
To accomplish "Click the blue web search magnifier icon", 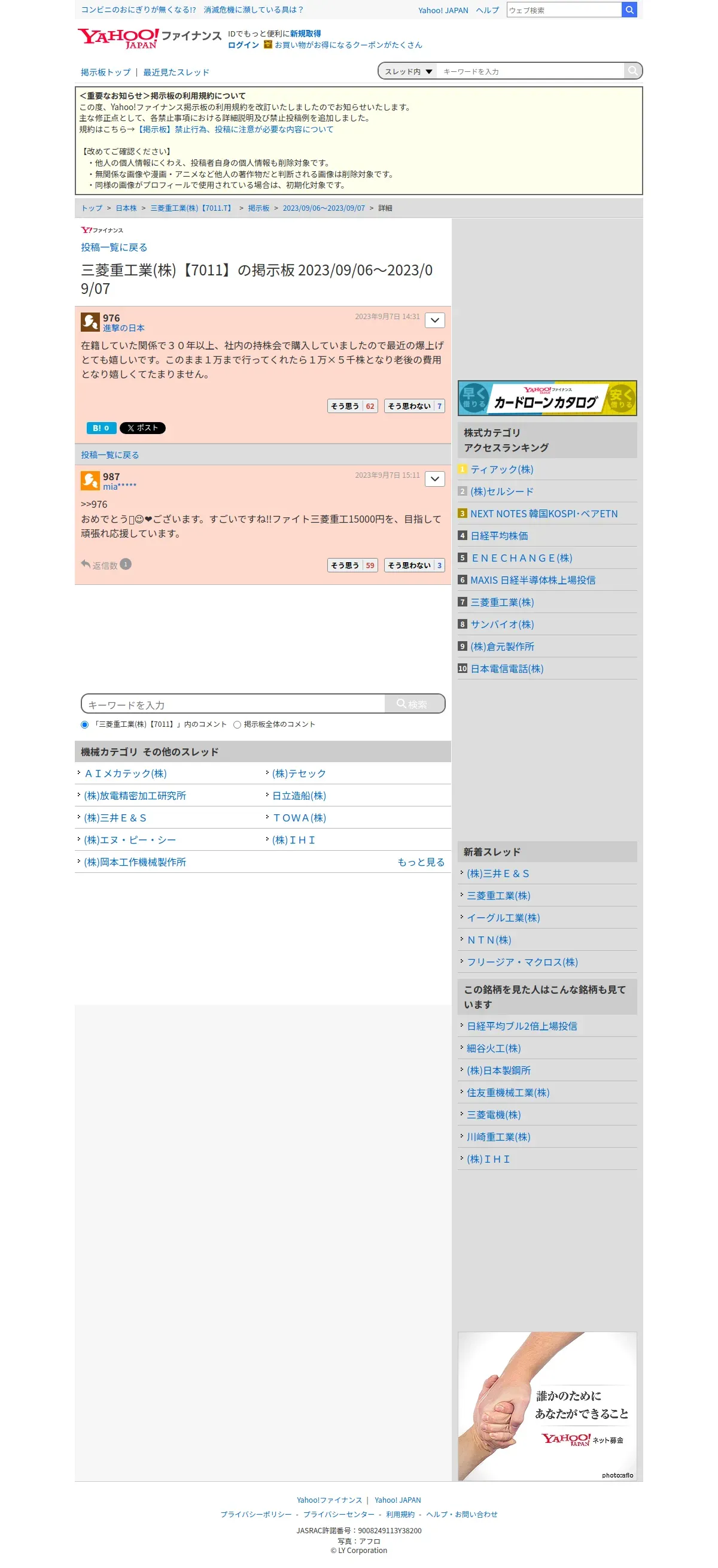I will click(x=629, y=10).
